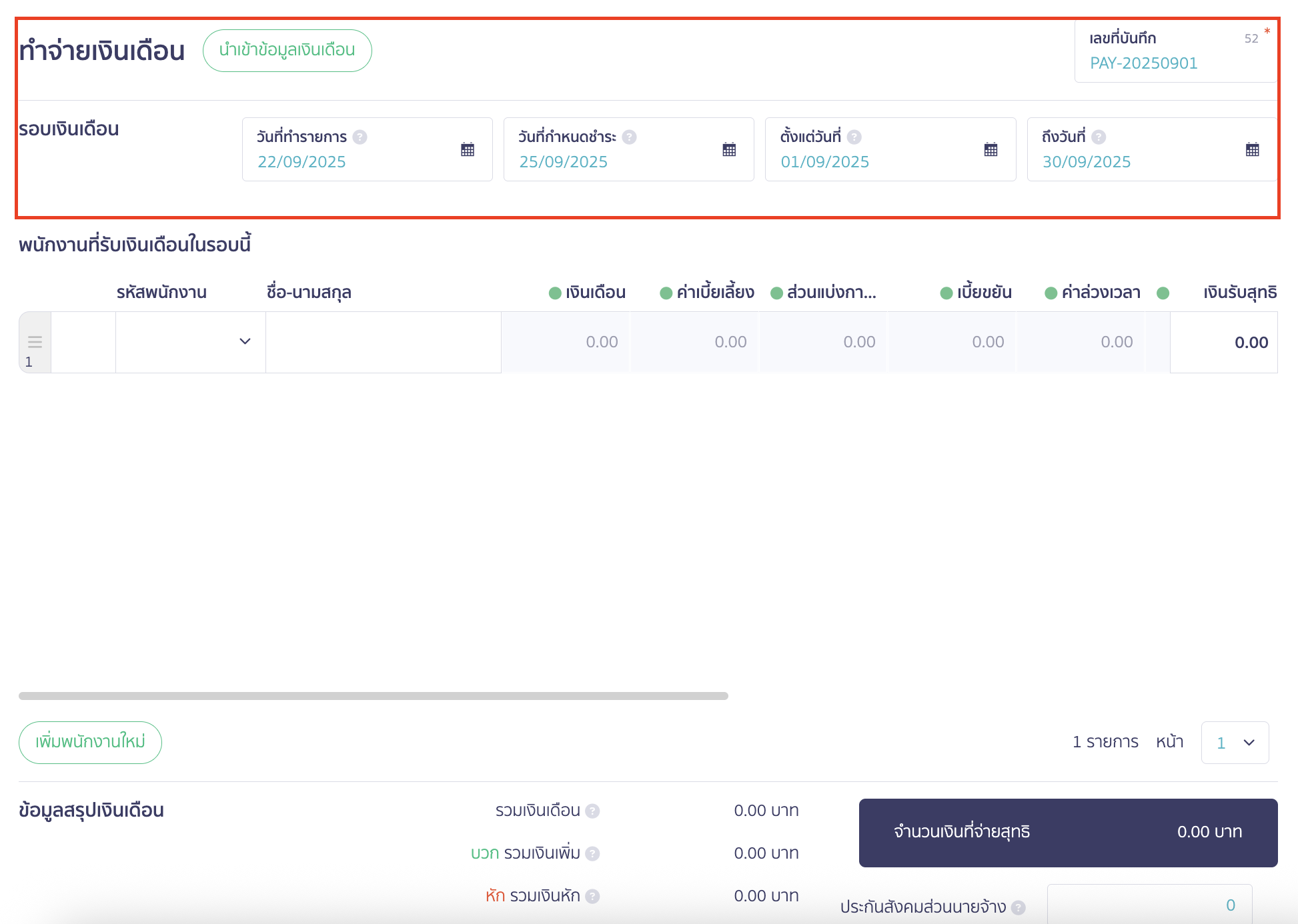1298x924 pixels.
Task: Open calendar for วันที่กำหนดชำระ date
Action: 729,149
